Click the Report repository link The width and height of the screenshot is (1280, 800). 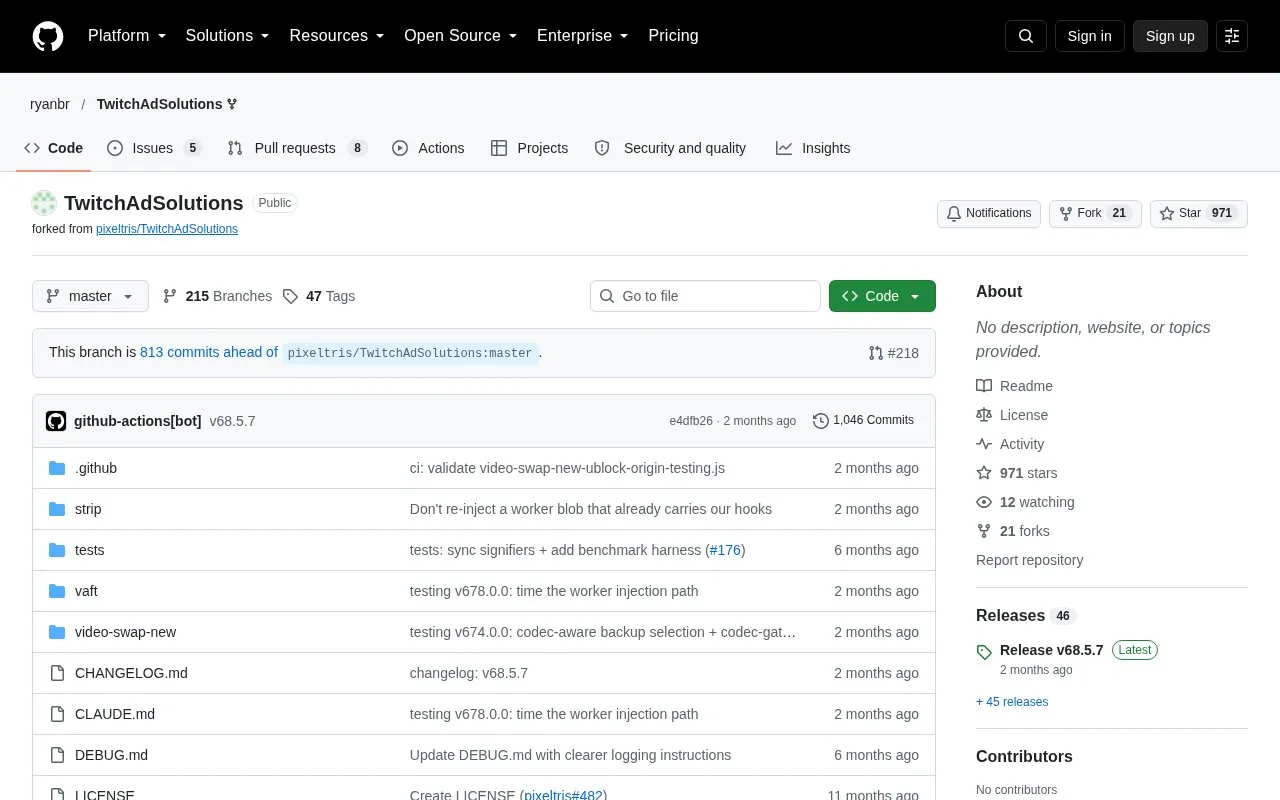1029,560
